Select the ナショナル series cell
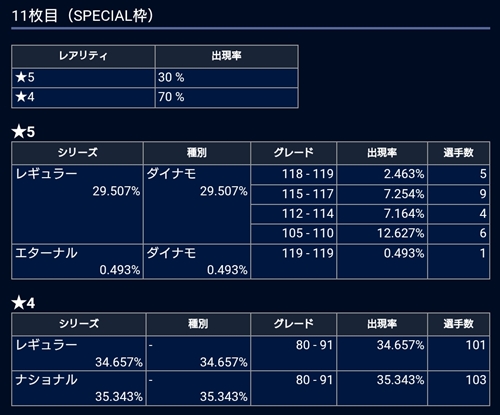This screenshot has width=500, height=415. (79, 388)
